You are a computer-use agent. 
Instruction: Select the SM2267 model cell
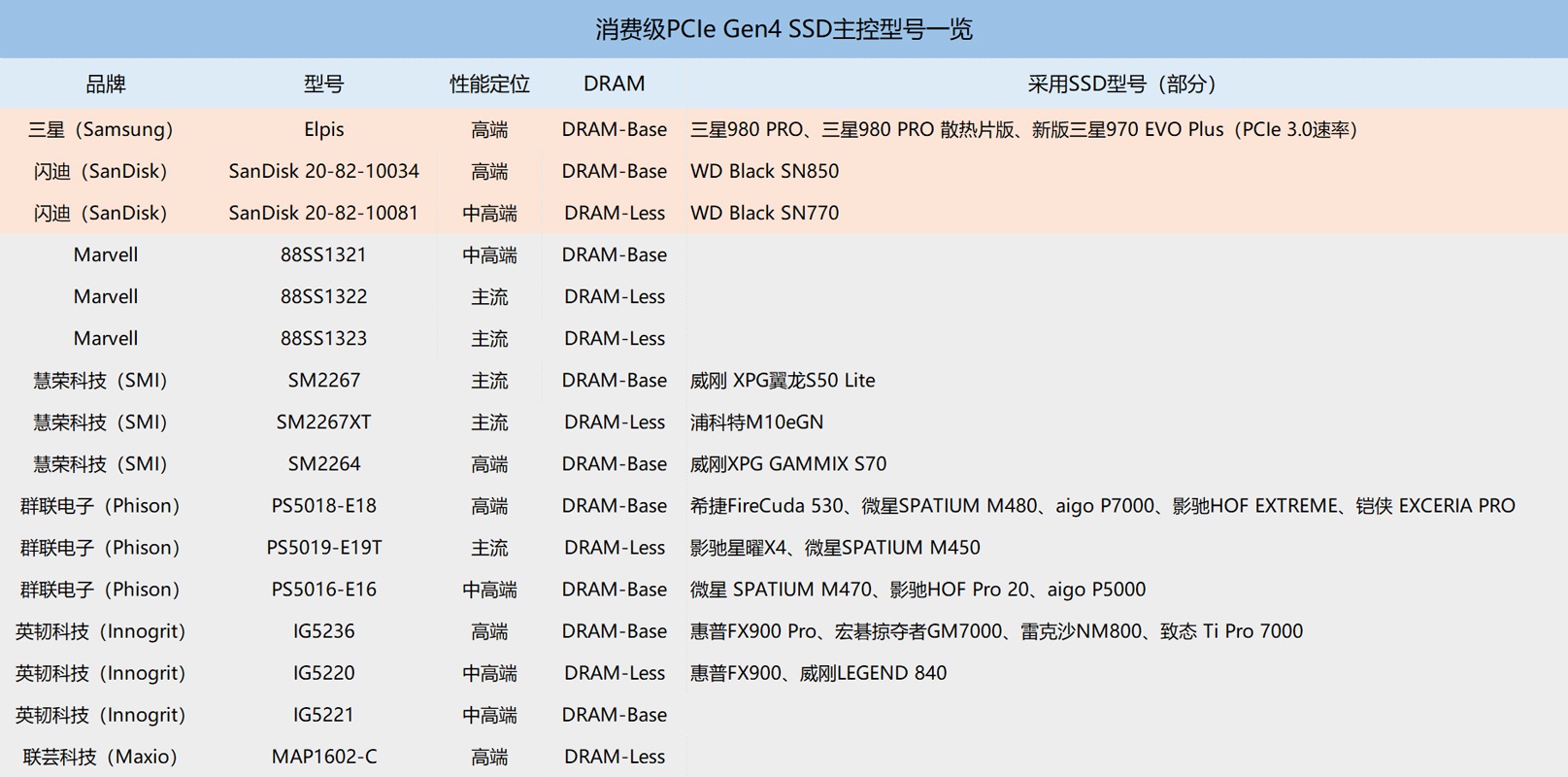pos(323,380)
